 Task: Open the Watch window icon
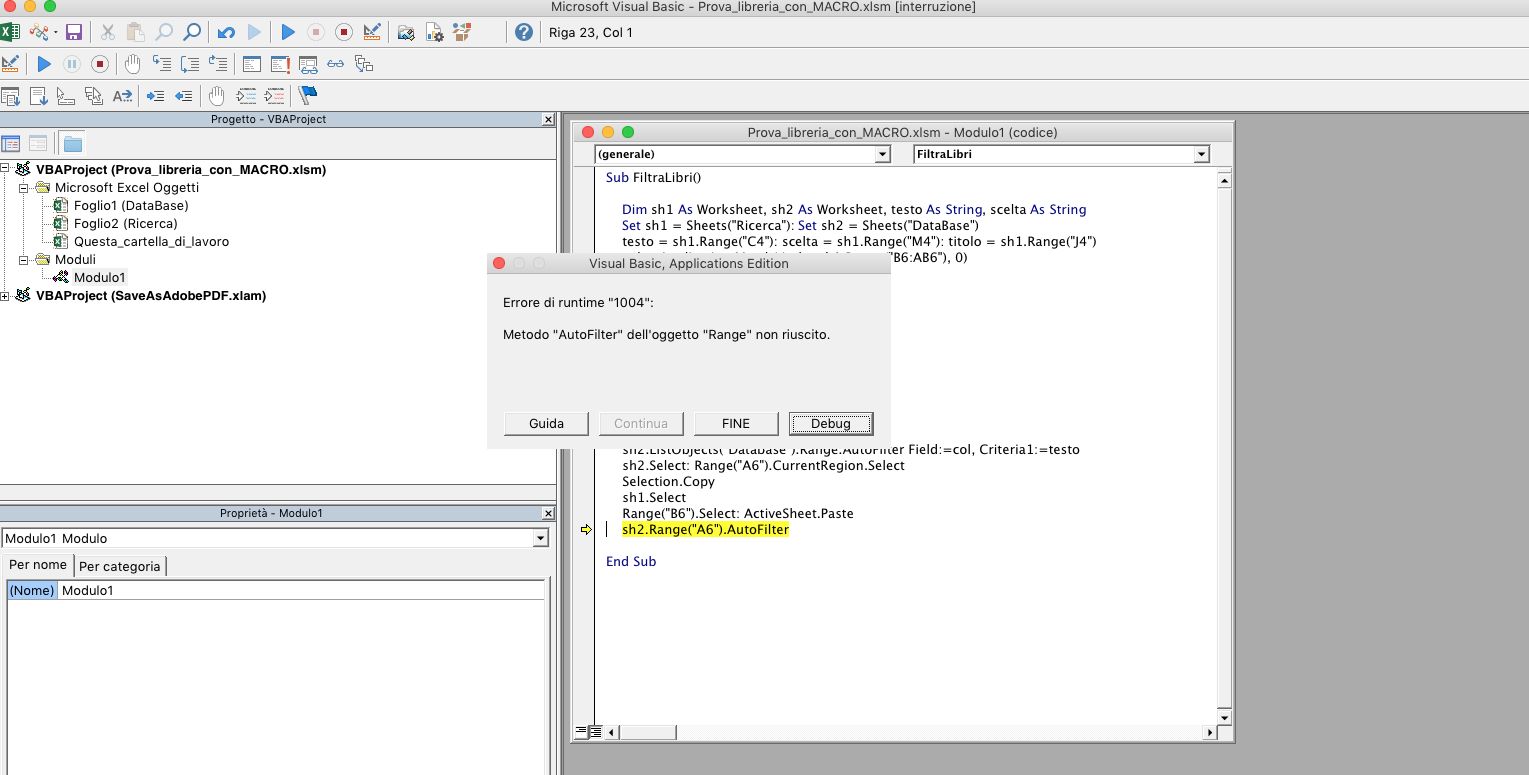[308, 64]
